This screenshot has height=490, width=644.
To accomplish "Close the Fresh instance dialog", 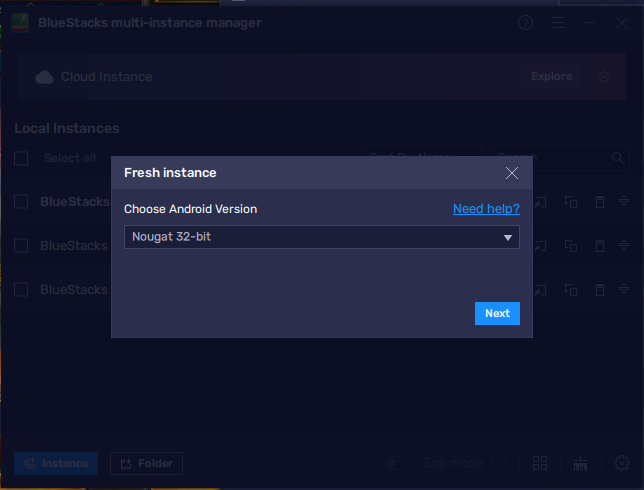I will [x=512, y=173].
